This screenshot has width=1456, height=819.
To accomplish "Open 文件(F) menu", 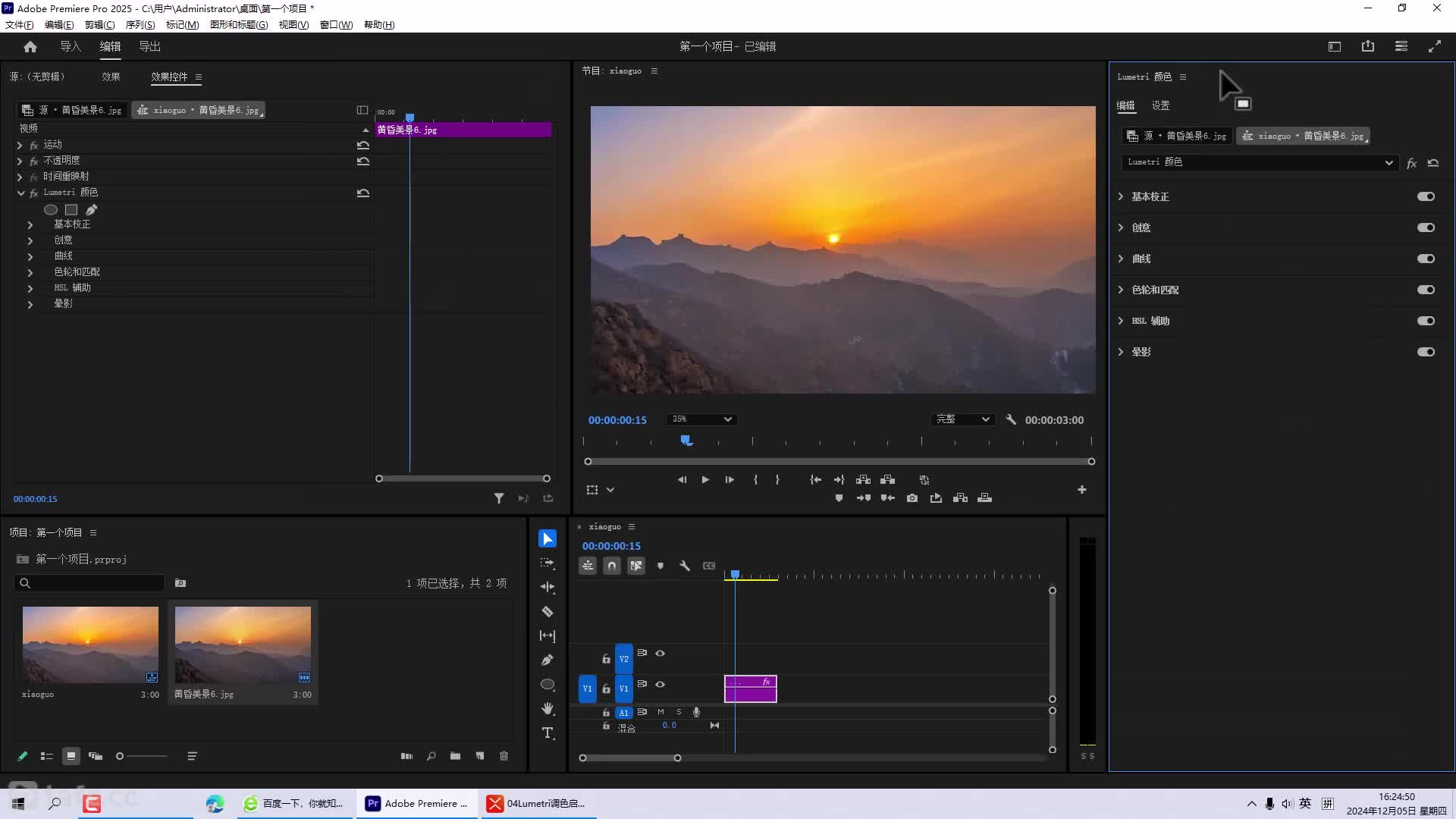I will pos(20,24).
